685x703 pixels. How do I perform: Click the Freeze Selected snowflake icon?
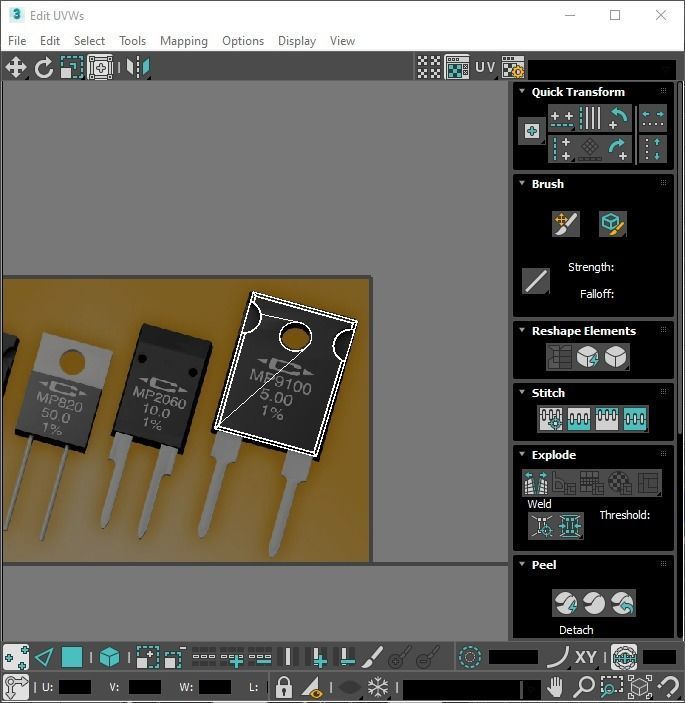tap(378, 686)
